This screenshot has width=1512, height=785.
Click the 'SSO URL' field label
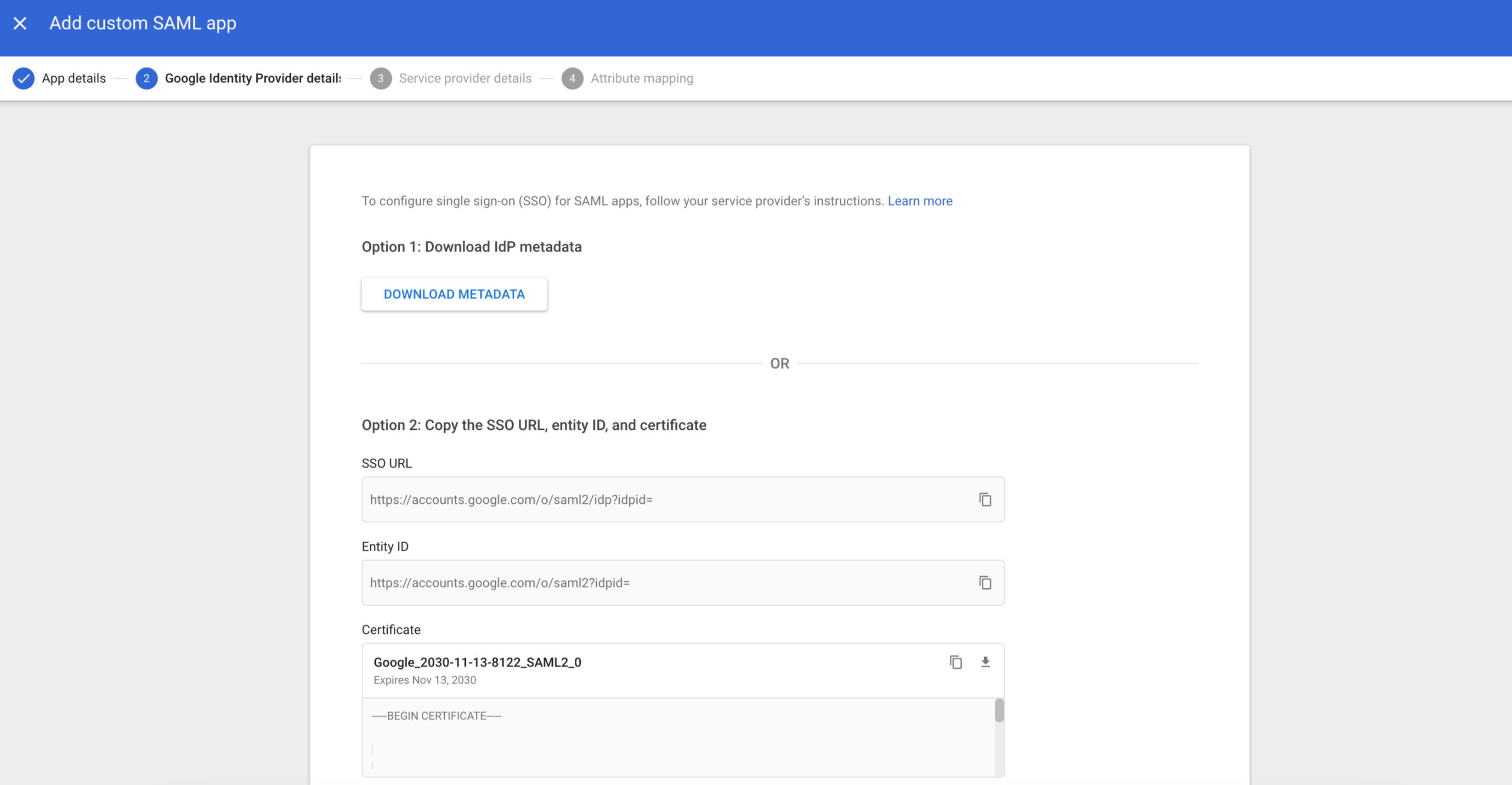[x=387, y=464]
